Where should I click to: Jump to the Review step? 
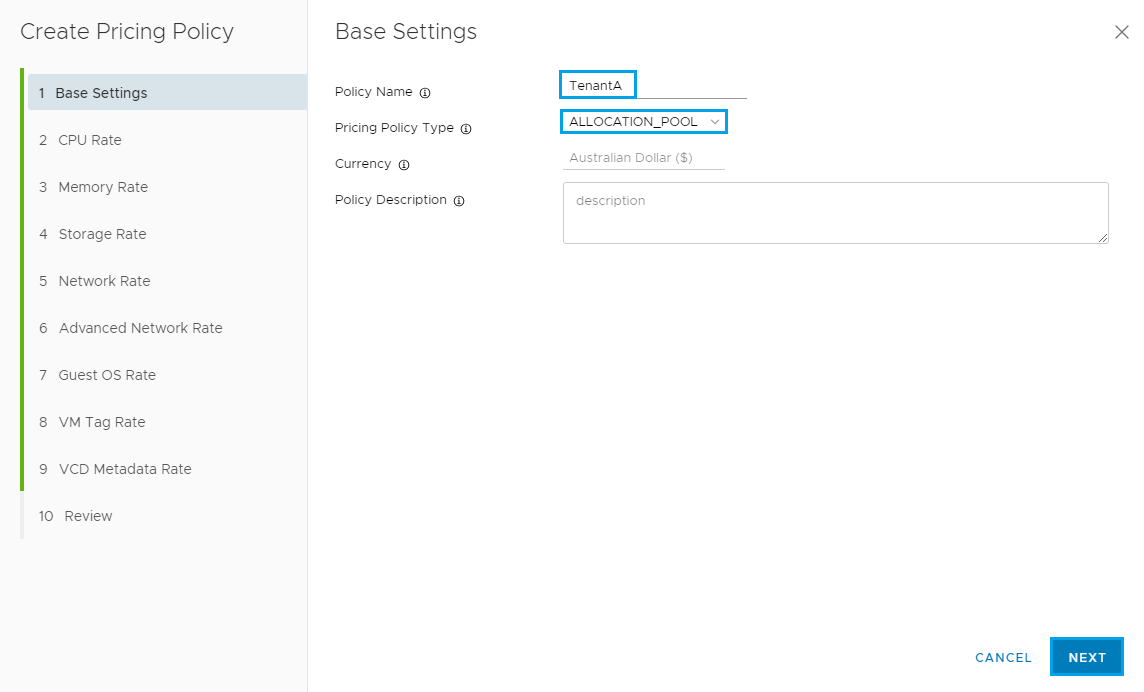88,516
